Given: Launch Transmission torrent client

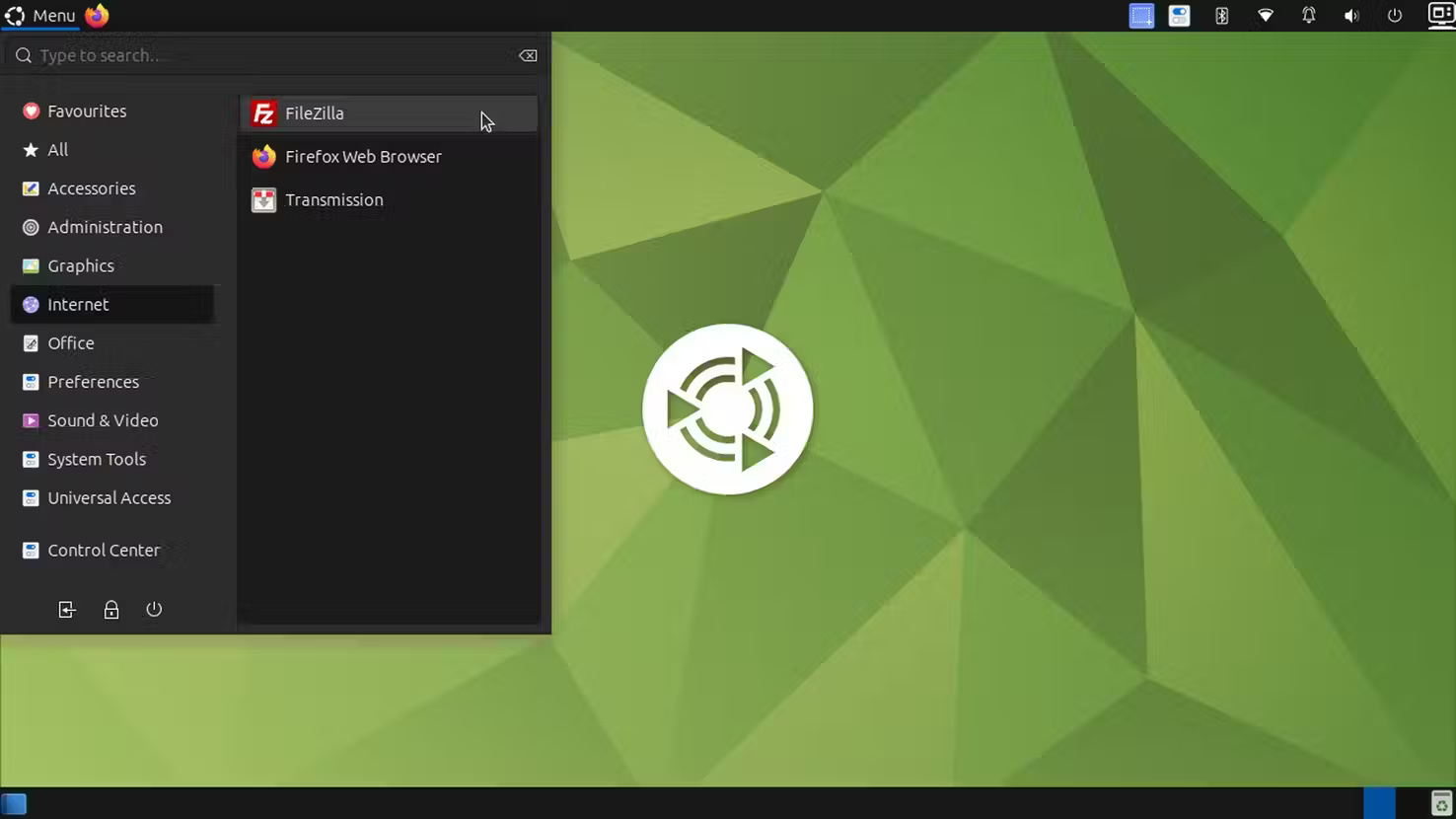Looking at the screenshot, I should [333, 199].
